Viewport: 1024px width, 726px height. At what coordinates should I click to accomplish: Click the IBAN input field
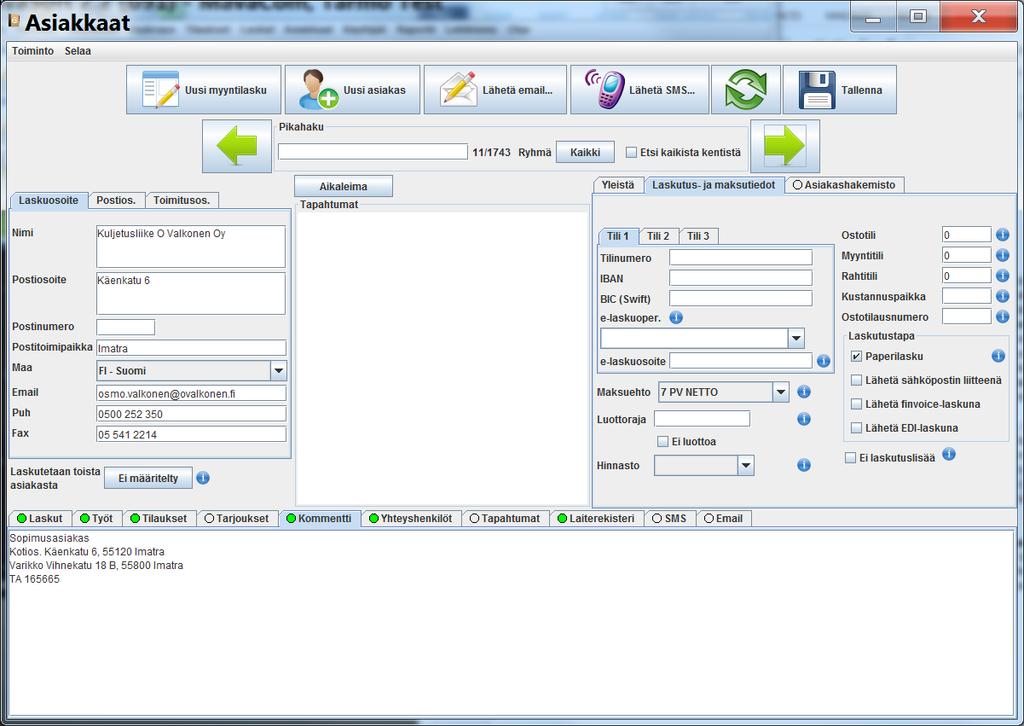(741, 278)
